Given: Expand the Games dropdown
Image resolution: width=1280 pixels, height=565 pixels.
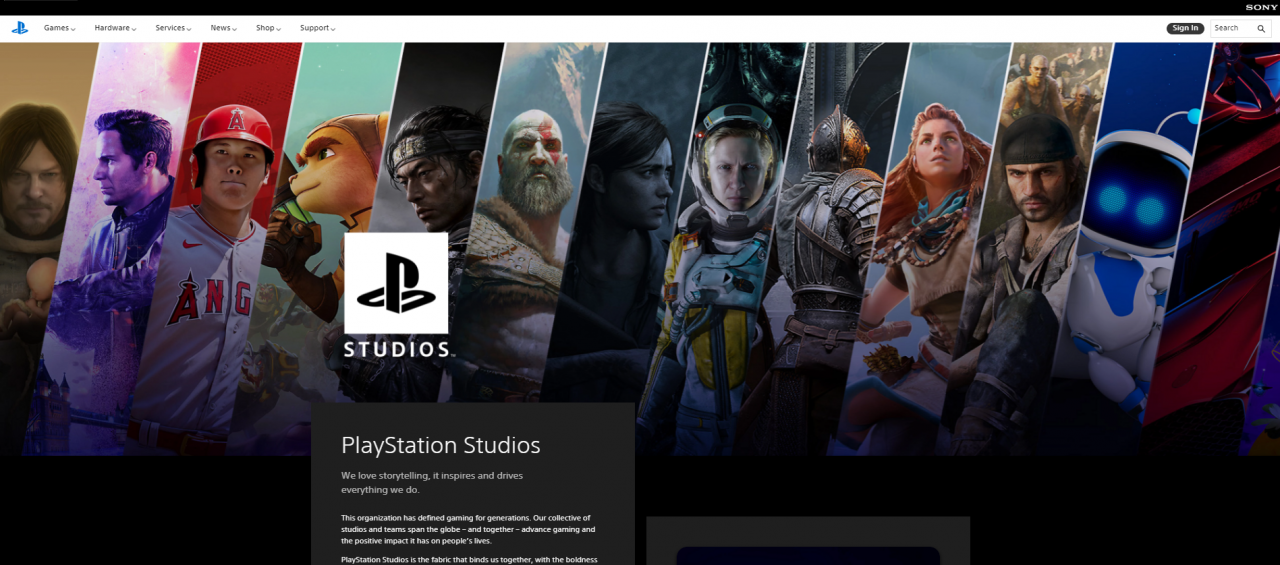Looking at the screenshot, I should coord(59,28).
